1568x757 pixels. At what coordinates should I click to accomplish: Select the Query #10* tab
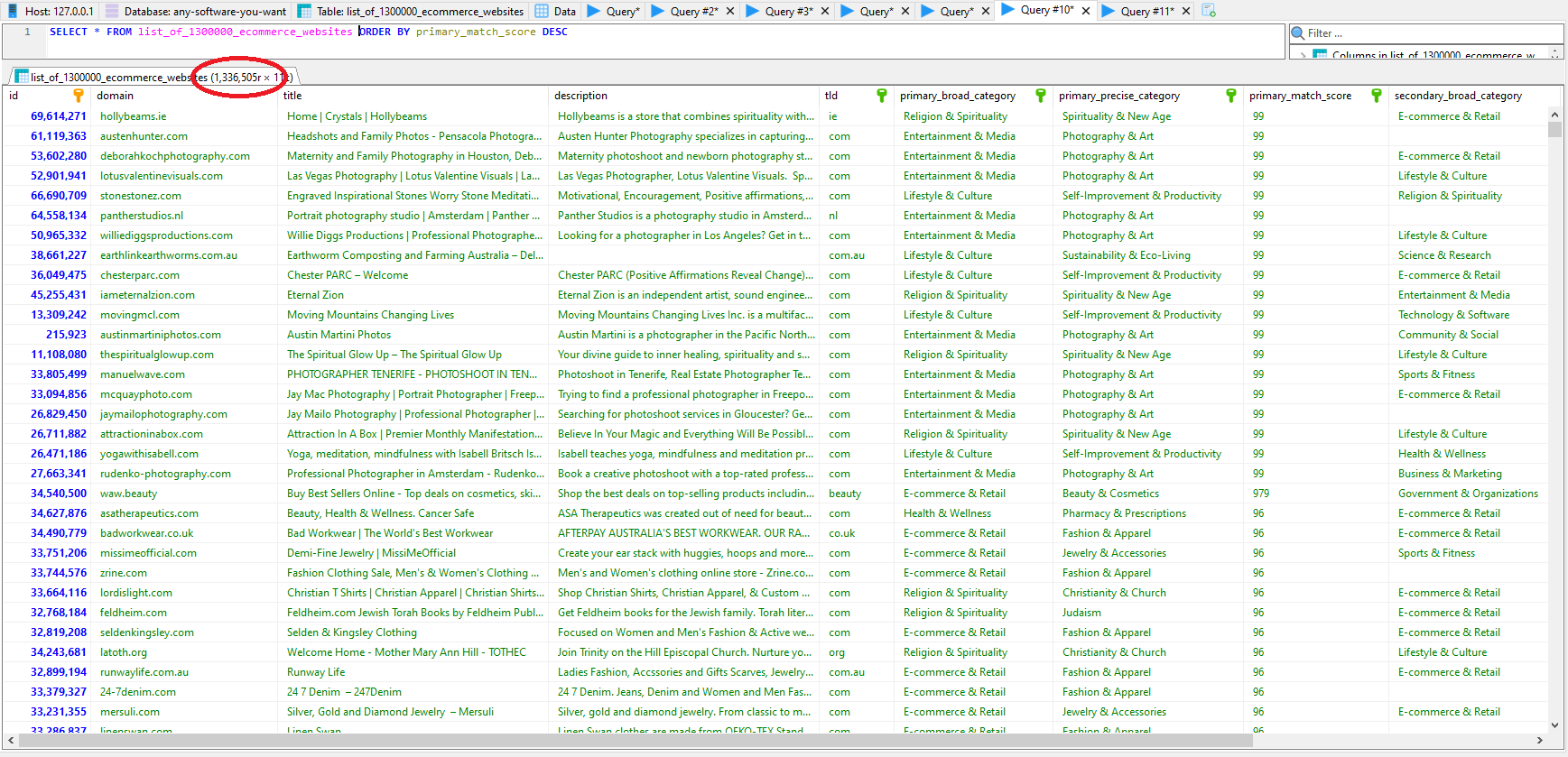tap(1047, 10)
